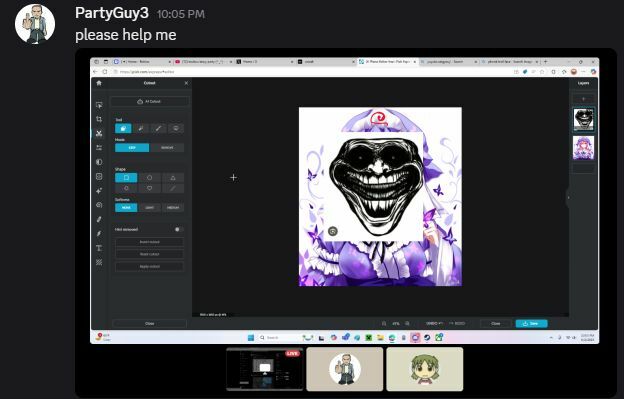Focus the browser address bar
Screen dimensions: 624x399
point(310,72)
